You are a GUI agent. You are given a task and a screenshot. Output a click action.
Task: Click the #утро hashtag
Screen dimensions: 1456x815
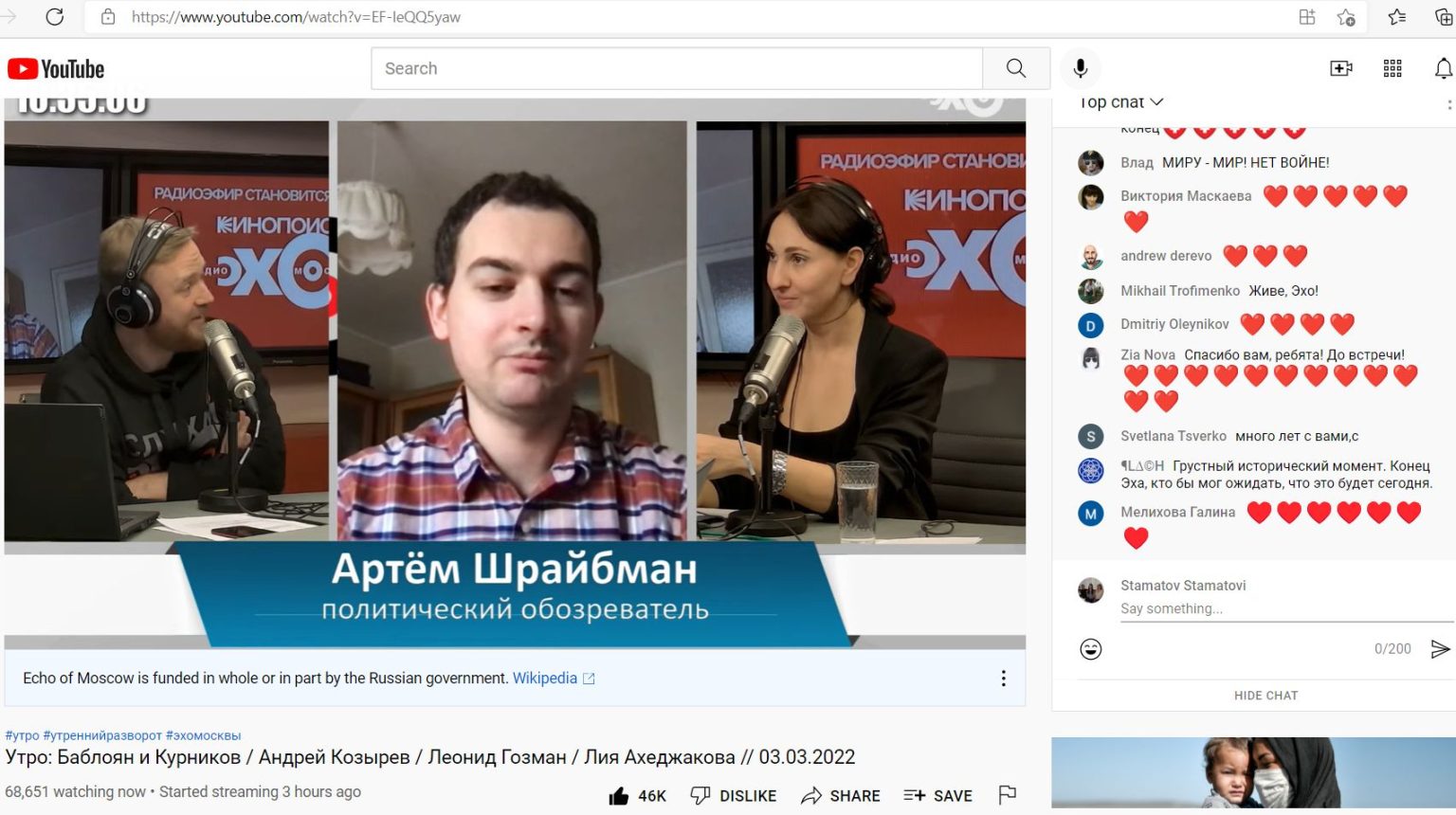tap(22, 735)
